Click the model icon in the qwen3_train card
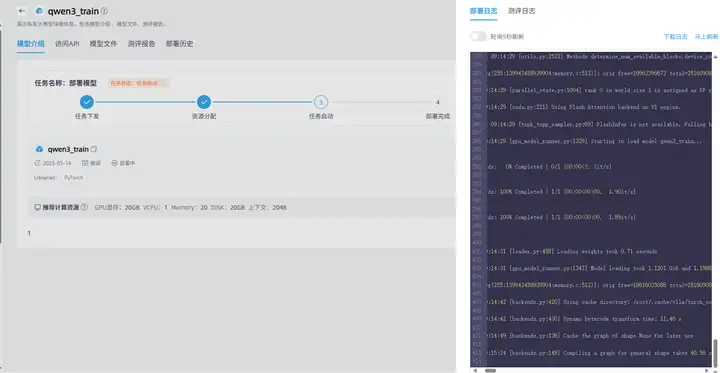Screen dimensions: 720x373 [39, 149]
